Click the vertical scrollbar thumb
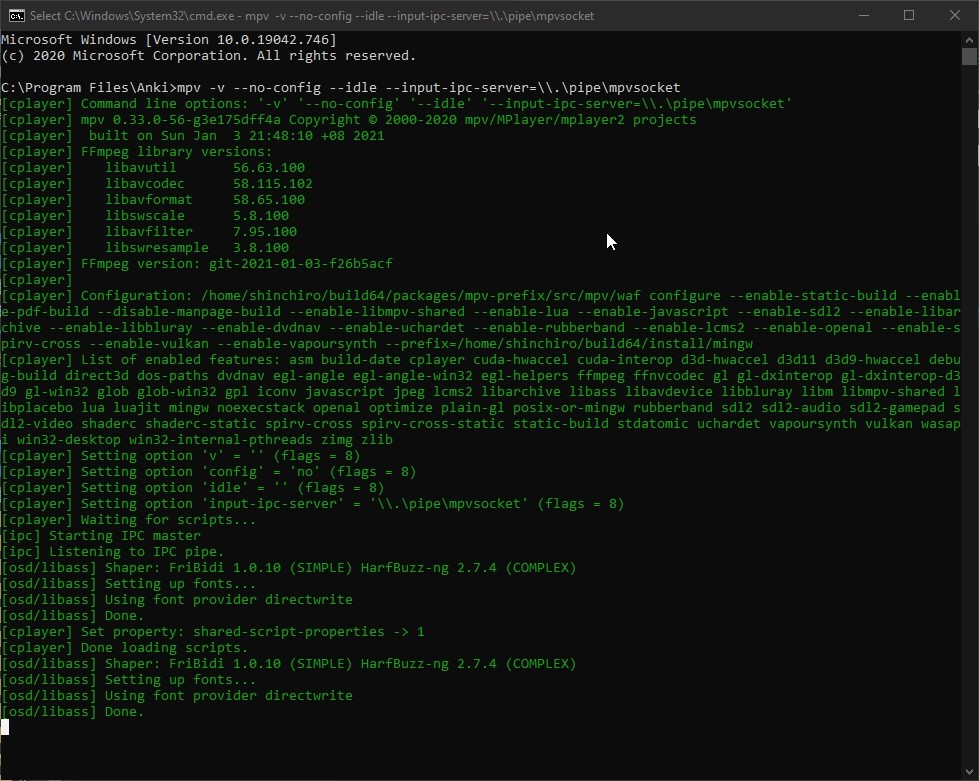The width and height of the screenshot is (979, 781). point(969,56)
